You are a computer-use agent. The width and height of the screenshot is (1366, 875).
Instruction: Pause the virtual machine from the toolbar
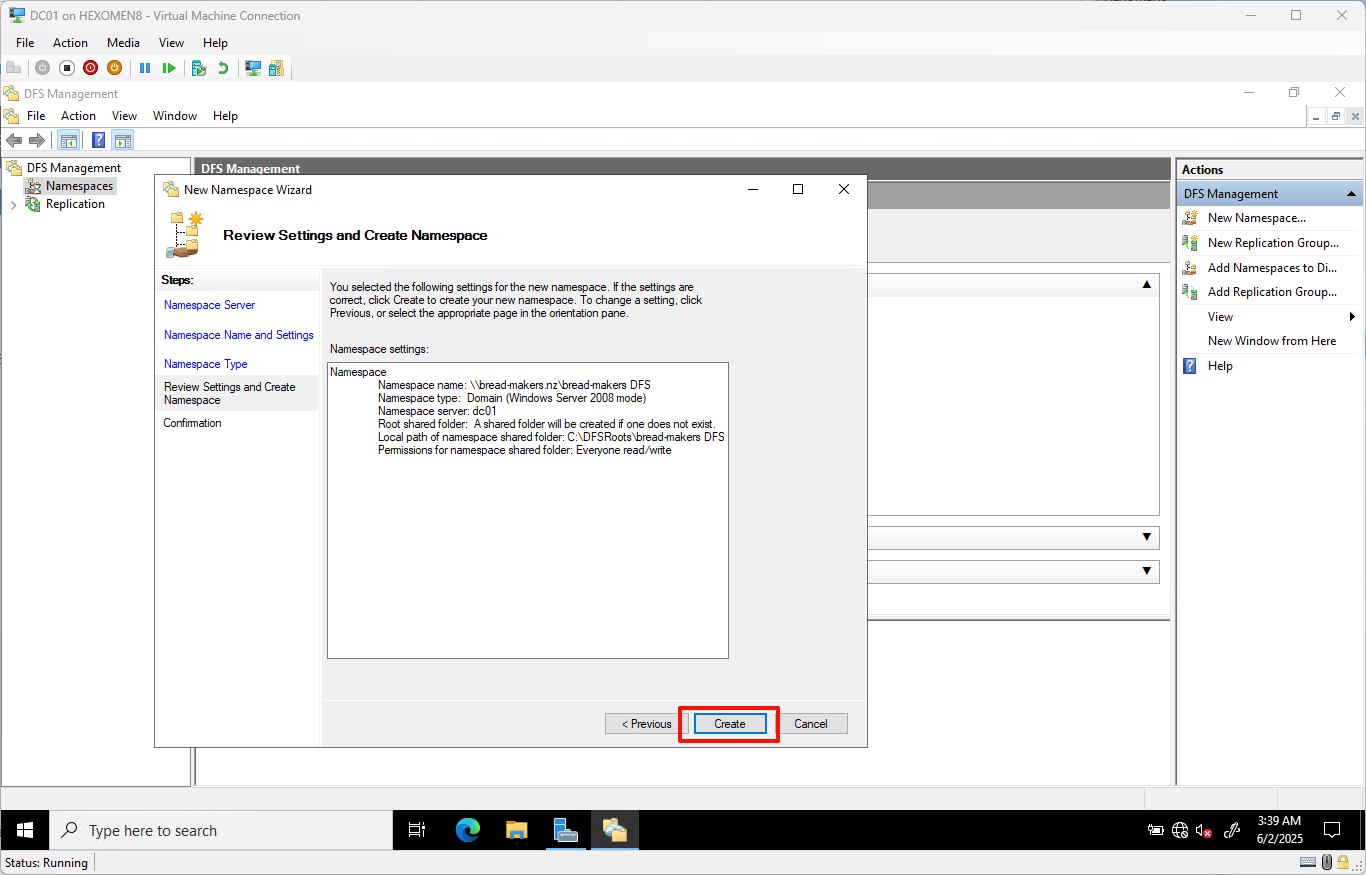click(x=146, y=68)
